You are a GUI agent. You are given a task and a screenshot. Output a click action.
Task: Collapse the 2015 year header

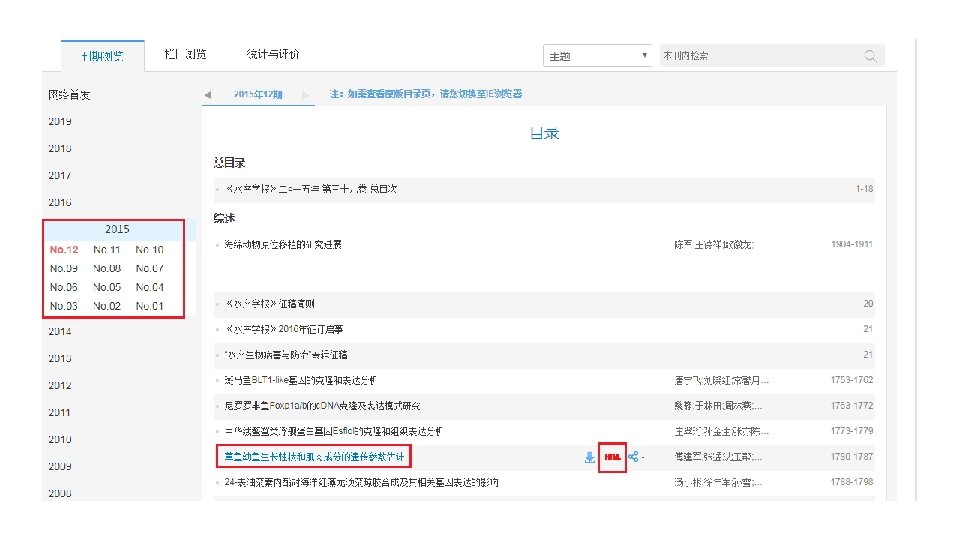(x=117, y=229)
